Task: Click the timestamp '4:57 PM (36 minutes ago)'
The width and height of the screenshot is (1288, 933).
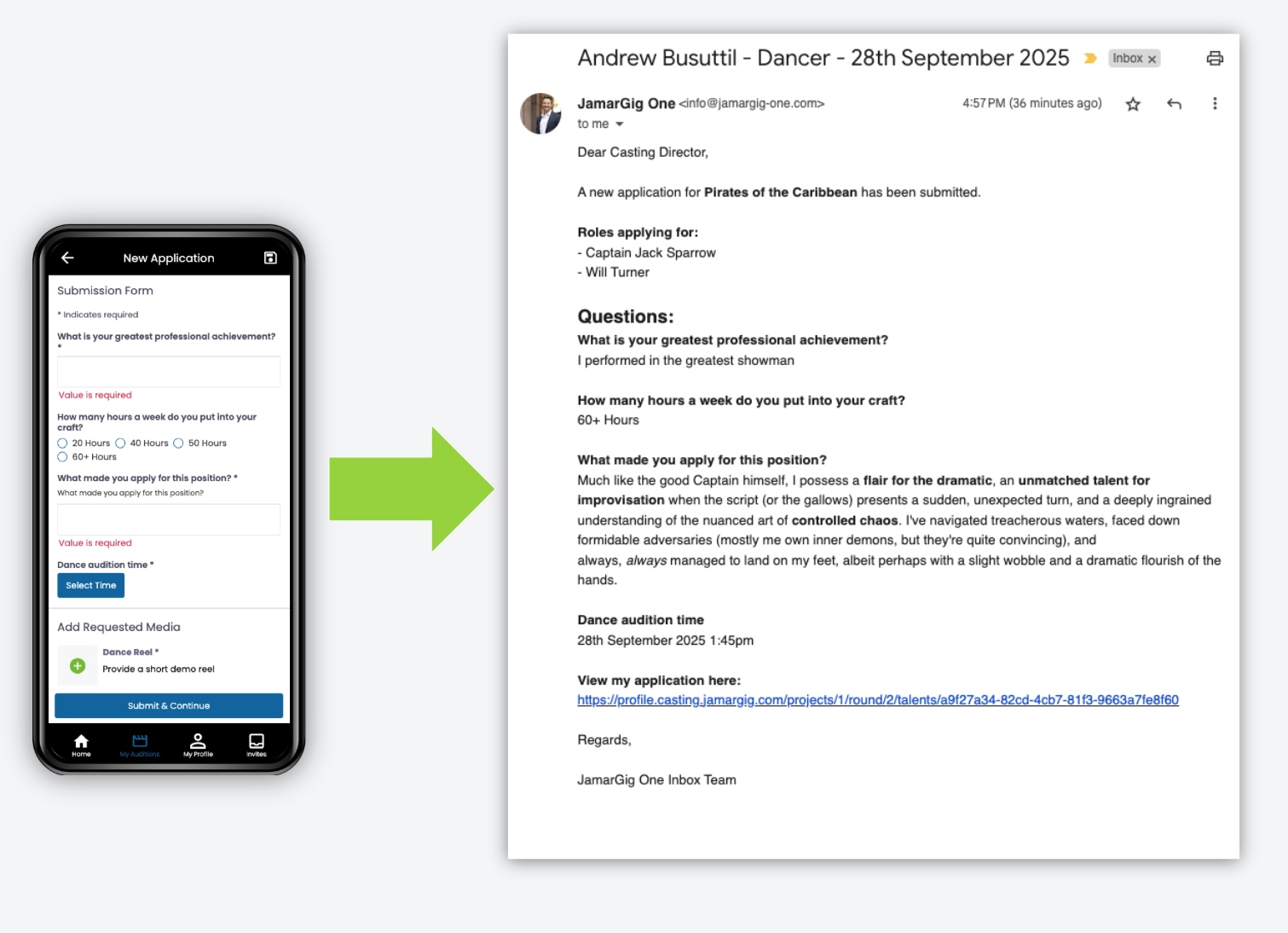Action: [1032, 103]
